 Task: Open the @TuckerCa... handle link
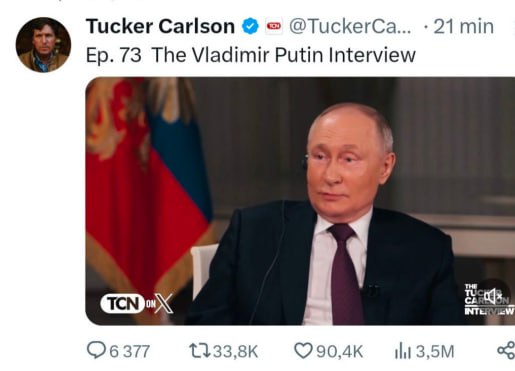click(350, 26)
